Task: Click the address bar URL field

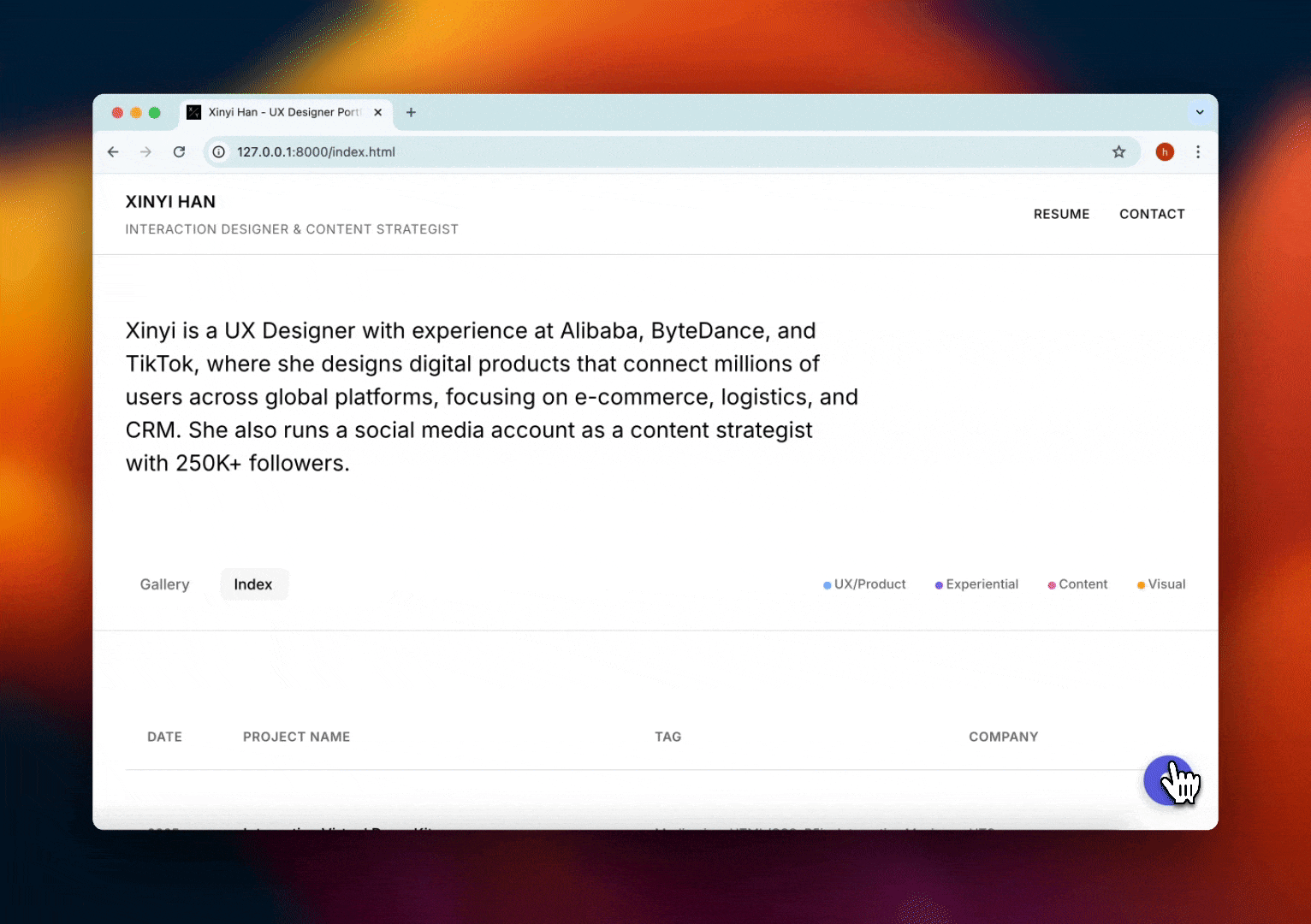Action: pyautogui.click(x=672, y=152)
